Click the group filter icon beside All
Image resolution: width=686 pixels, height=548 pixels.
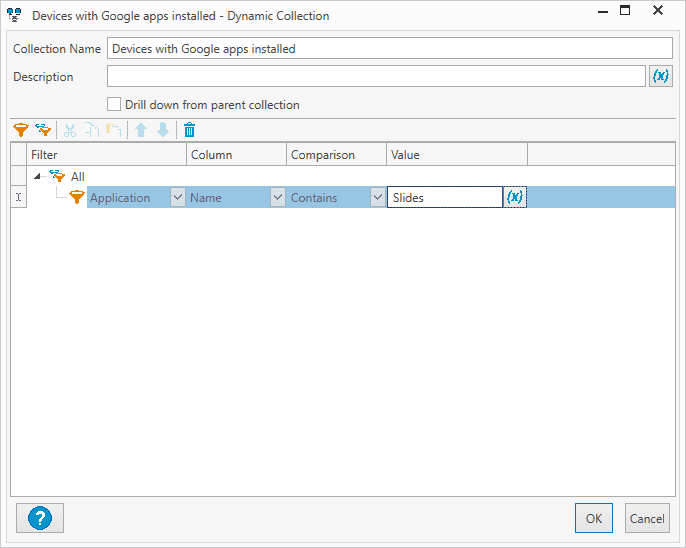click(x=57, y=176)
